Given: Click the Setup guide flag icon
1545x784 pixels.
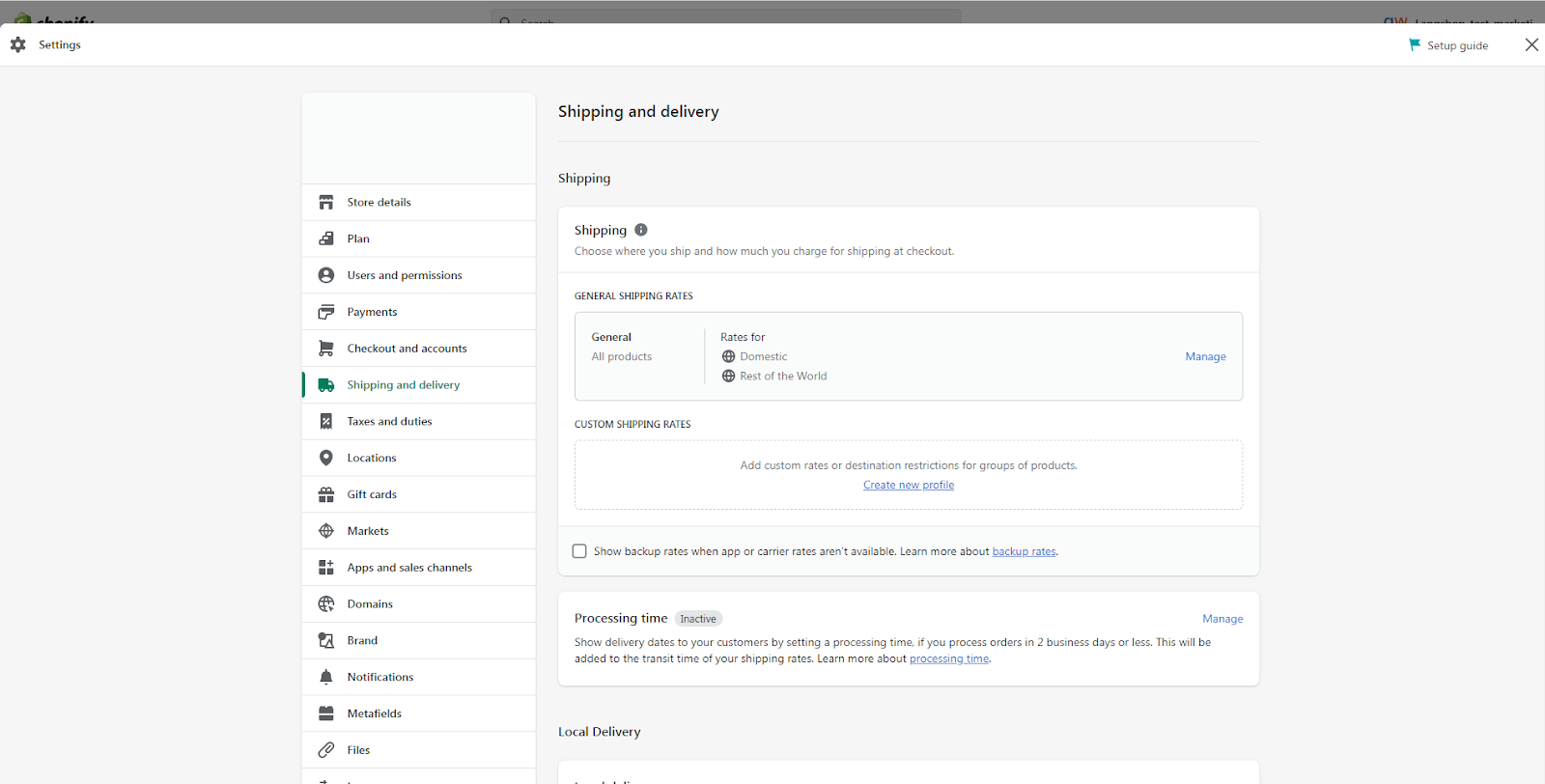Looking at the screenshot, I should 1415,44.
